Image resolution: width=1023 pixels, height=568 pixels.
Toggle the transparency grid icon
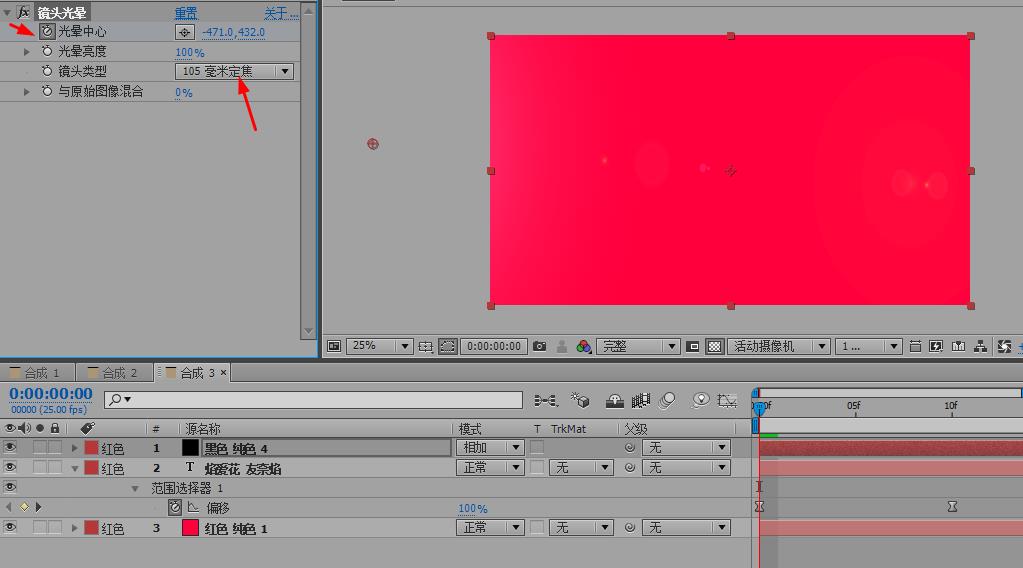715,346
